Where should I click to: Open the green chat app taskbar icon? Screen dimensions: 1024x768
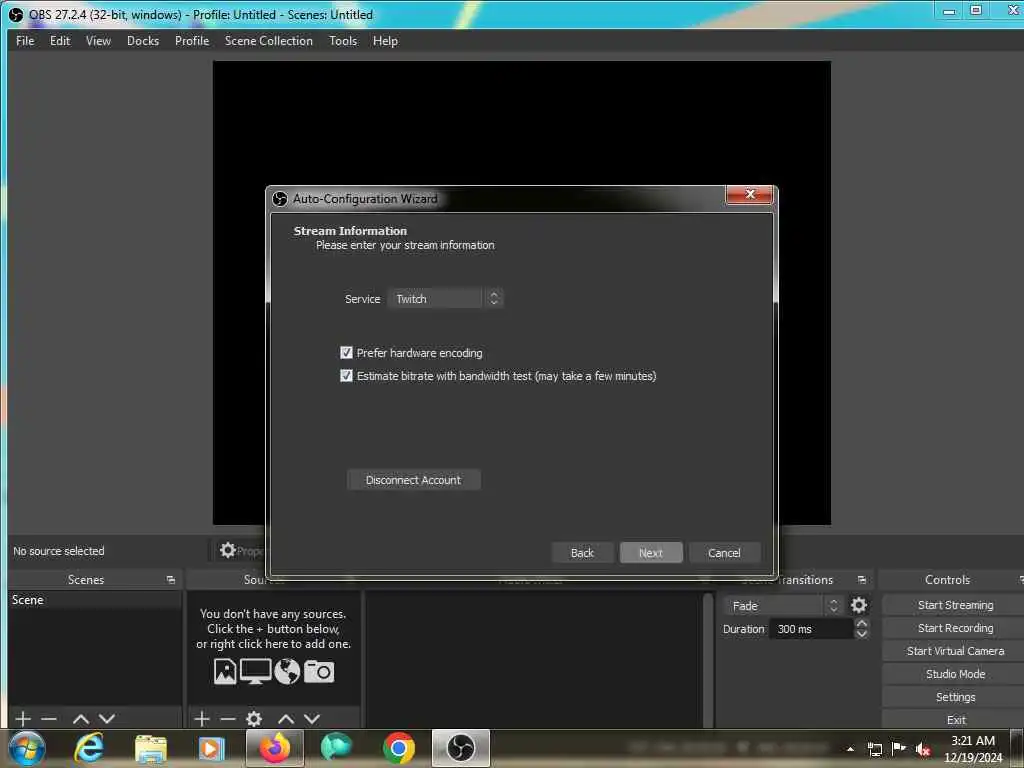(x=336, y=748)
